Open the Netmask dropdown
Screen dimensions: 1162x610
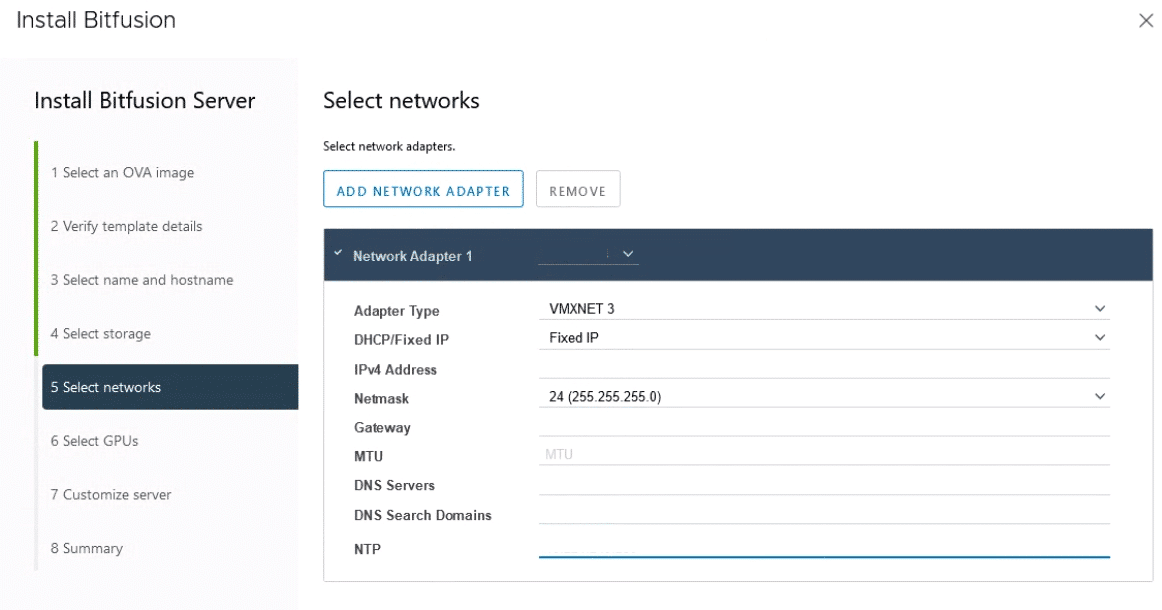pos(824,396)
